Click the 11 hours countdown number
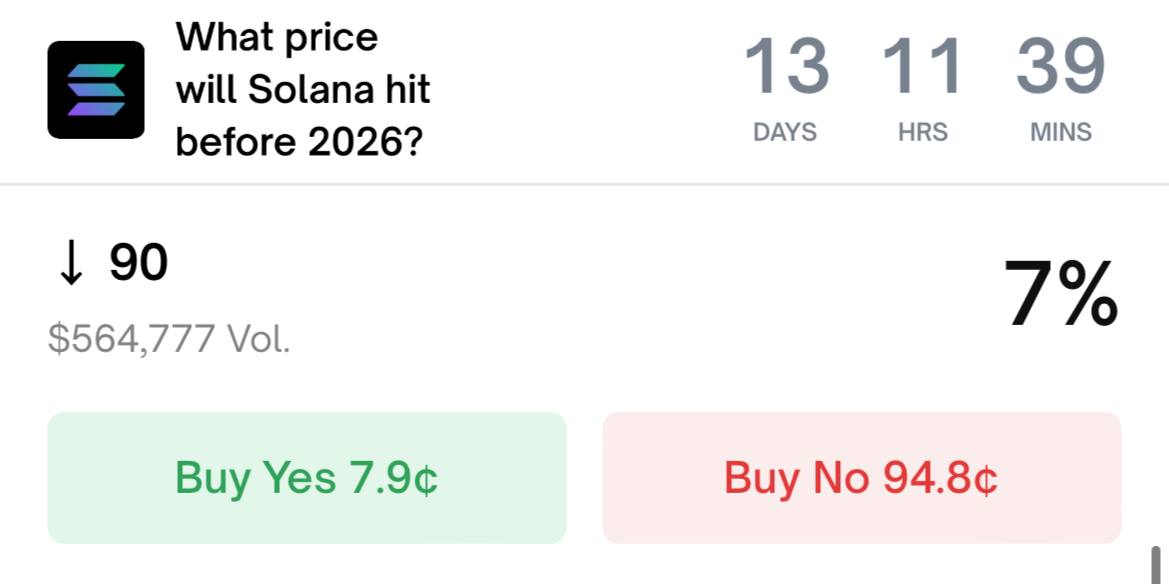This screenshot has height=584, width=1169. (922, 67)
